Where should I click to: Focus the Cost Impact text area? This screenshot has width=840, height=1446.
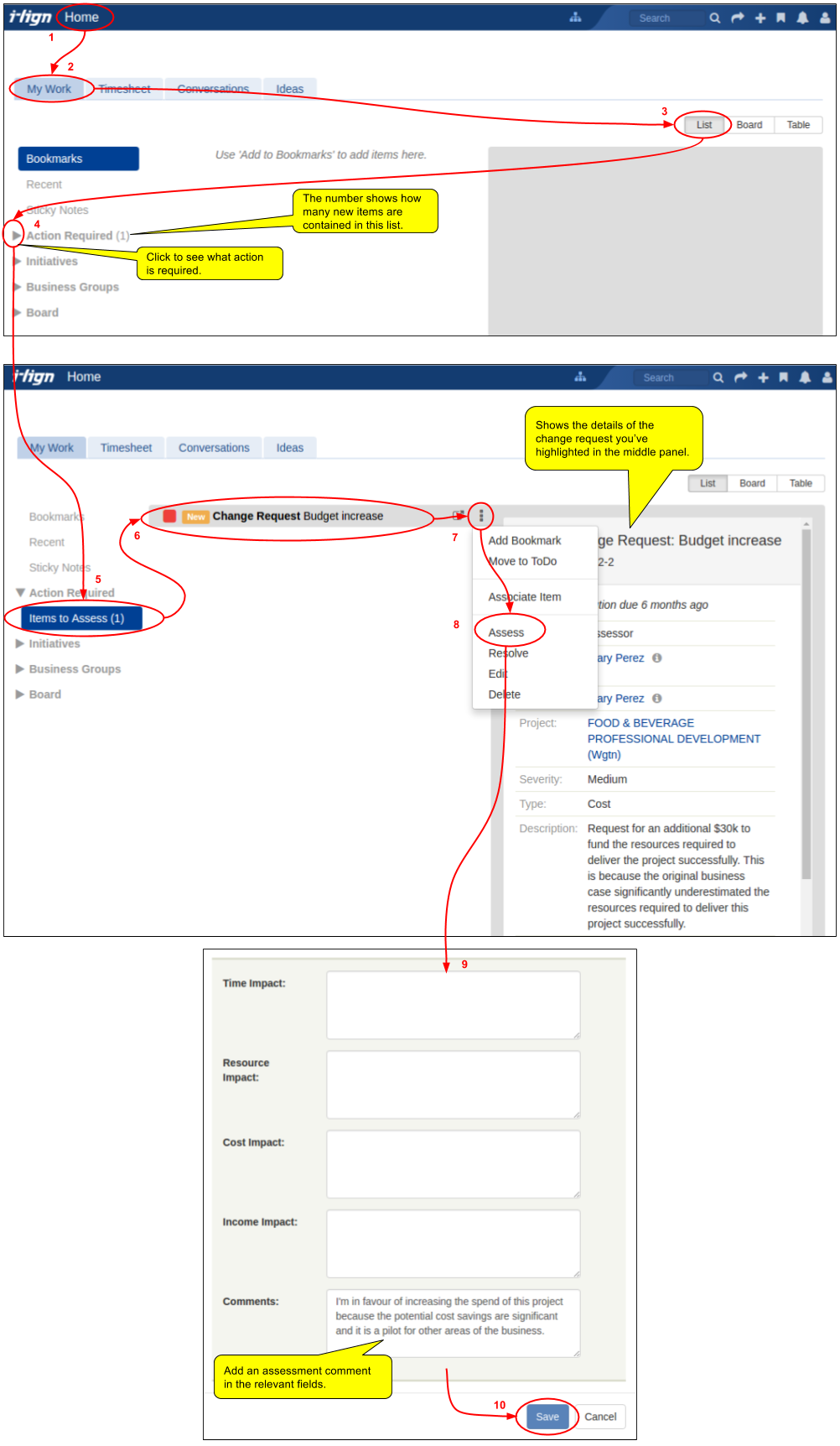(454, 1164)
